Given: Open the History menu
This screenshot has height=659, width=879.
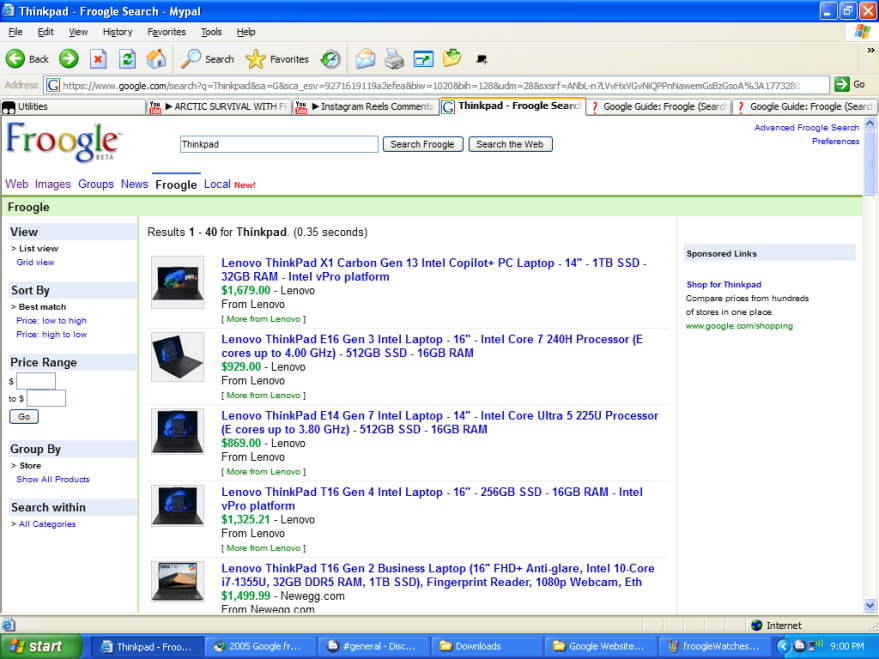Looking at the screenshot, I should pyautogui.click(x=117, y=32).
